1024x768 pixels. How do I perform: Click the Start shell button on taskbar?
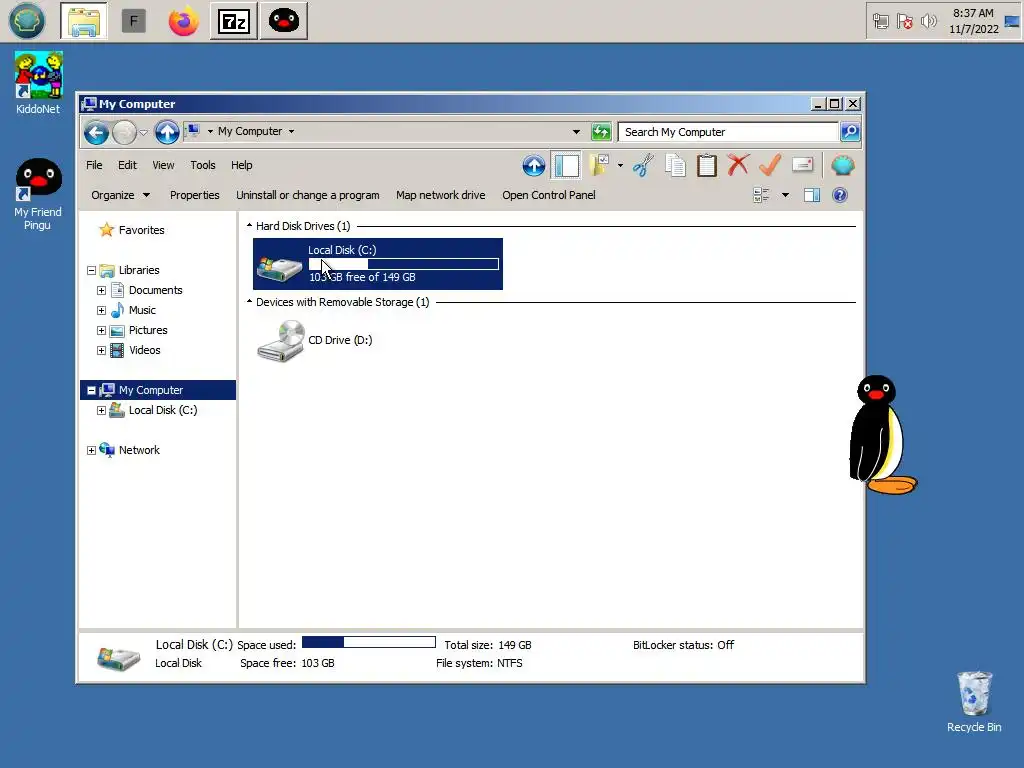27,21
